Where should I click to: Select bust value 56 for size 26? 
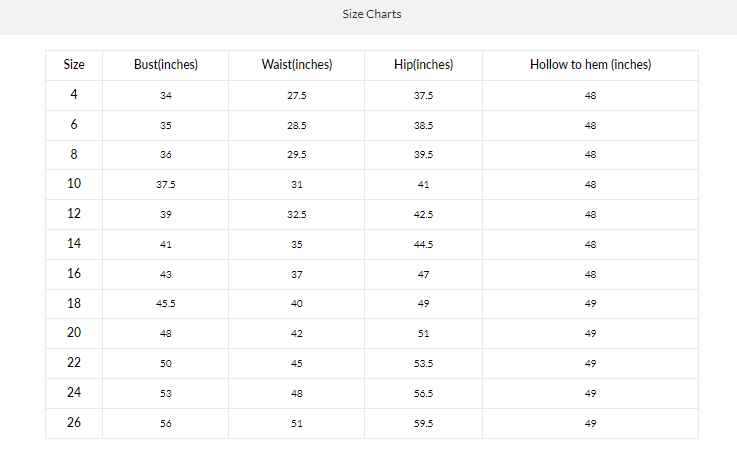pyautogui.click(x=166, y=424)
